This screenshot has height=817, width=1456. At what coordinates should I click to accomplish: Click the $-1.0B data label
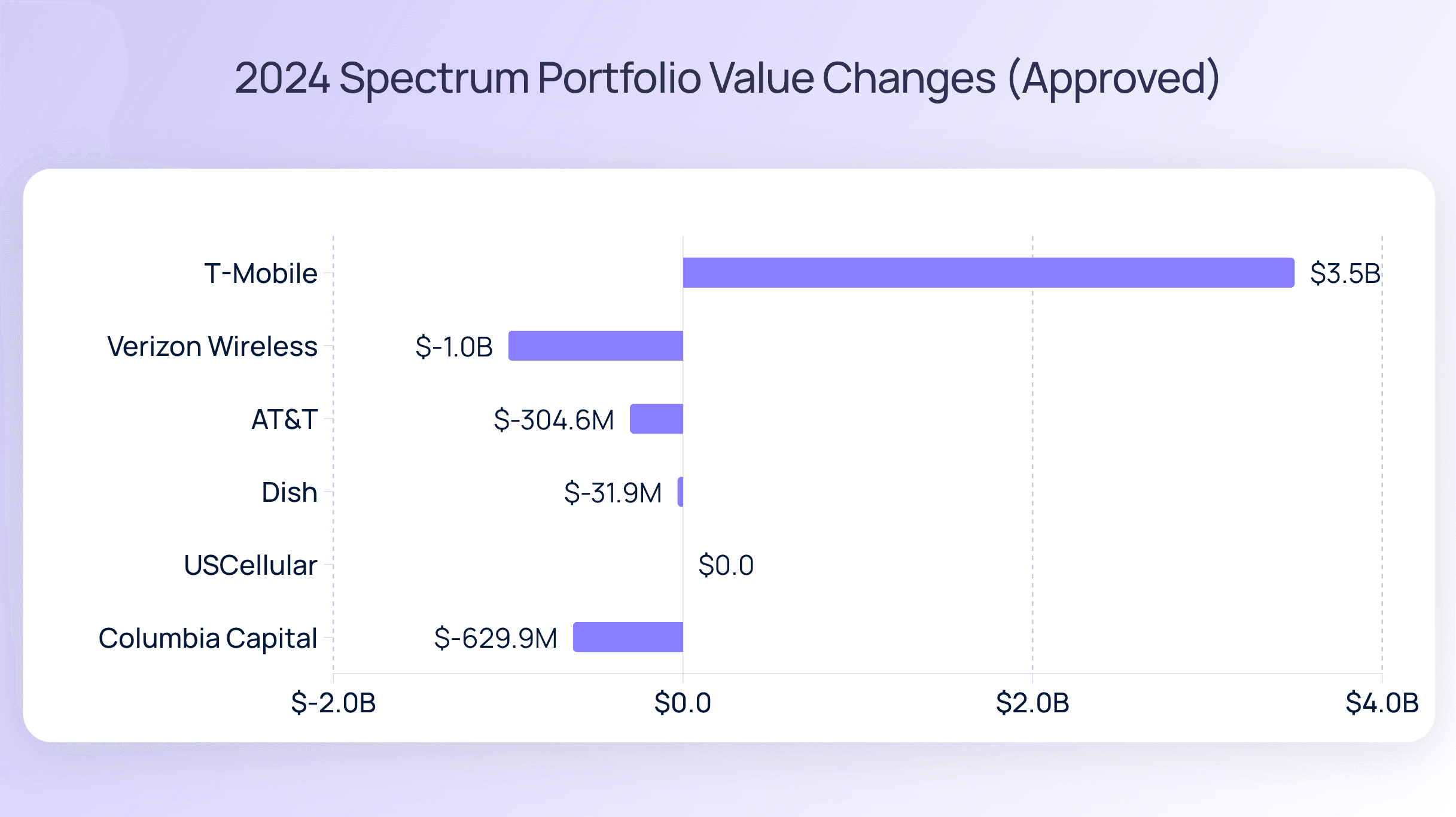tap(454, 347)
